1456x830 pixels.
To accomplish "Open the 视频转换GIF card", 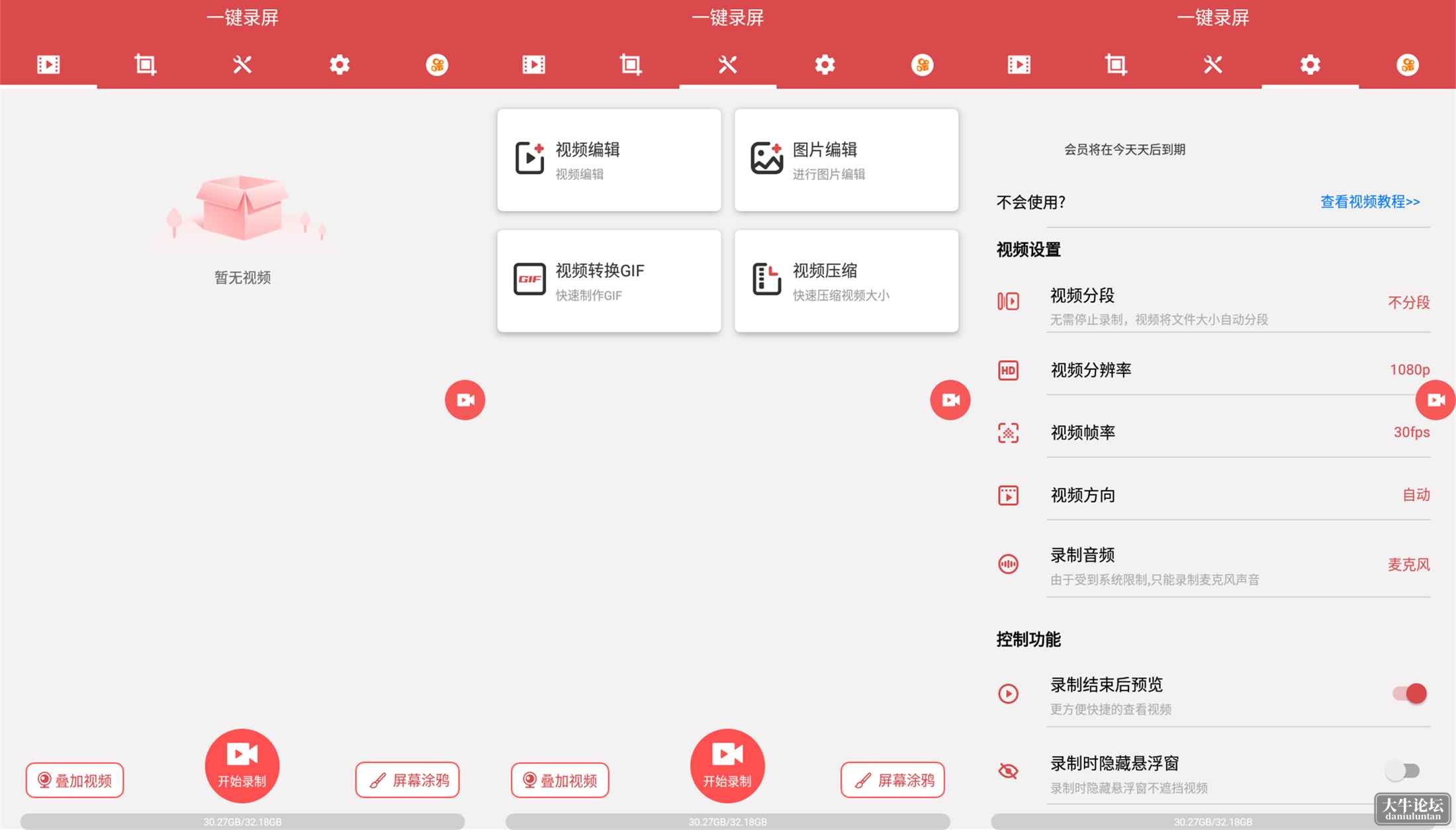I will [609, 281].
